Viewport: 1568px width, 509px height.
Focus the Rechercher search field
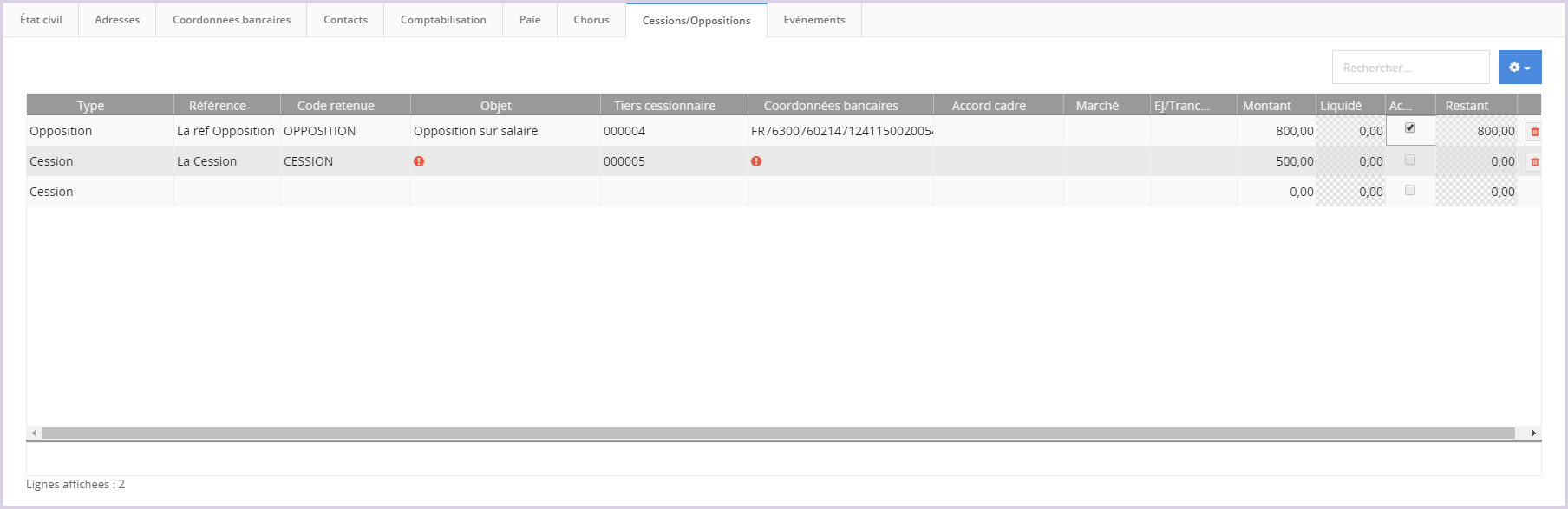(x=1410, y=68)
